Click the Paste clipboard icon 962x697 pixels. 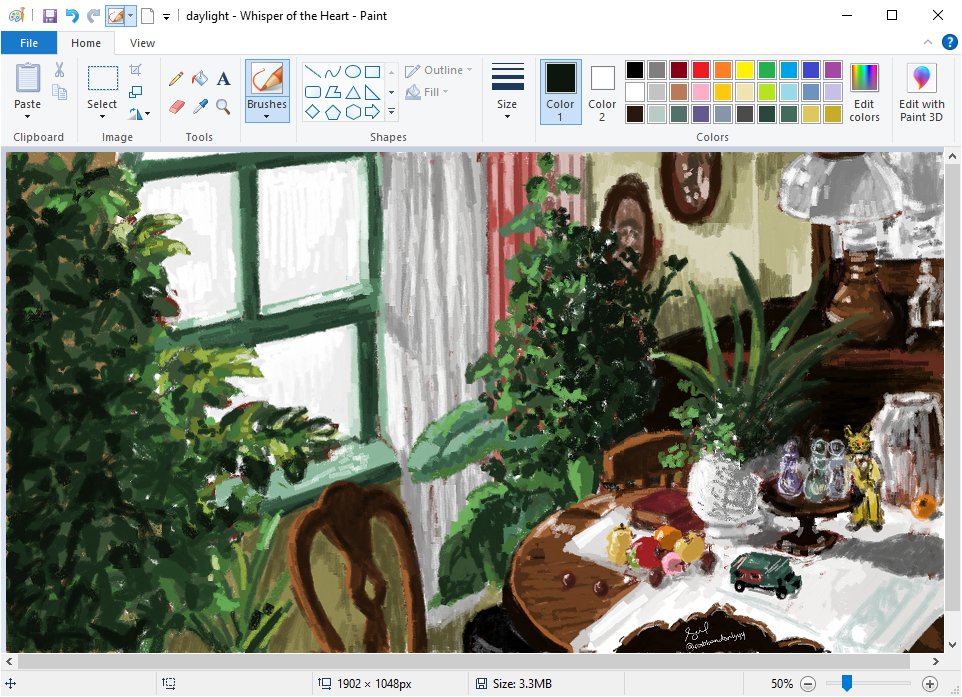[x=28, y=78]
